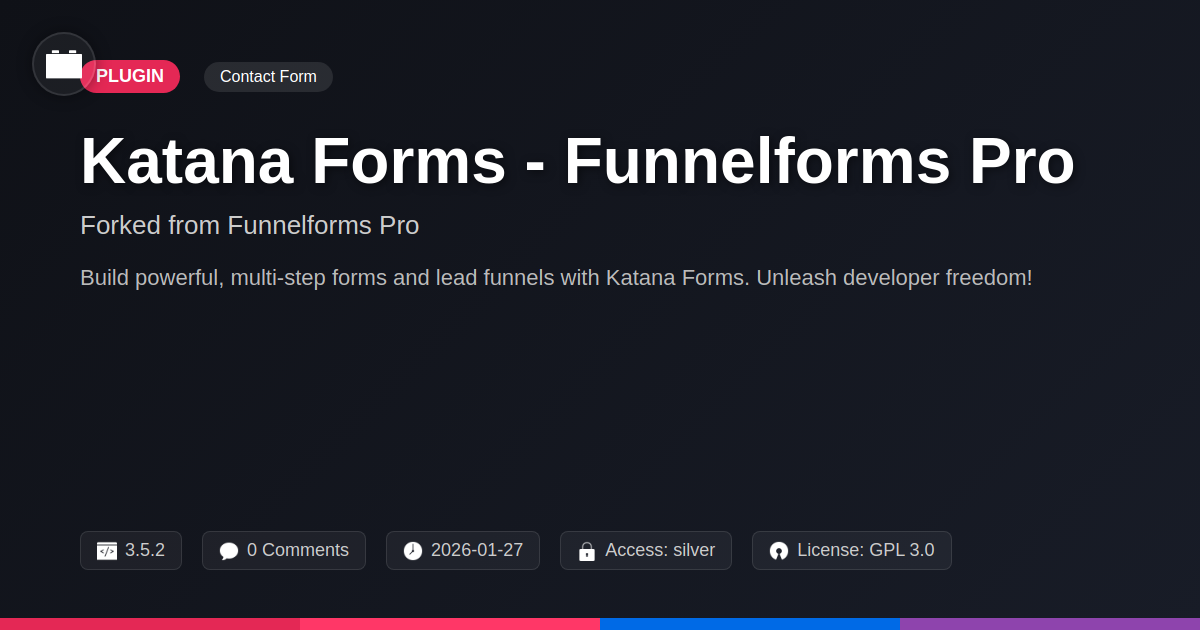Screen dimensions: 1200x630
Task: Open the 0 Comments badge
Action: click(x=284, y=551)
